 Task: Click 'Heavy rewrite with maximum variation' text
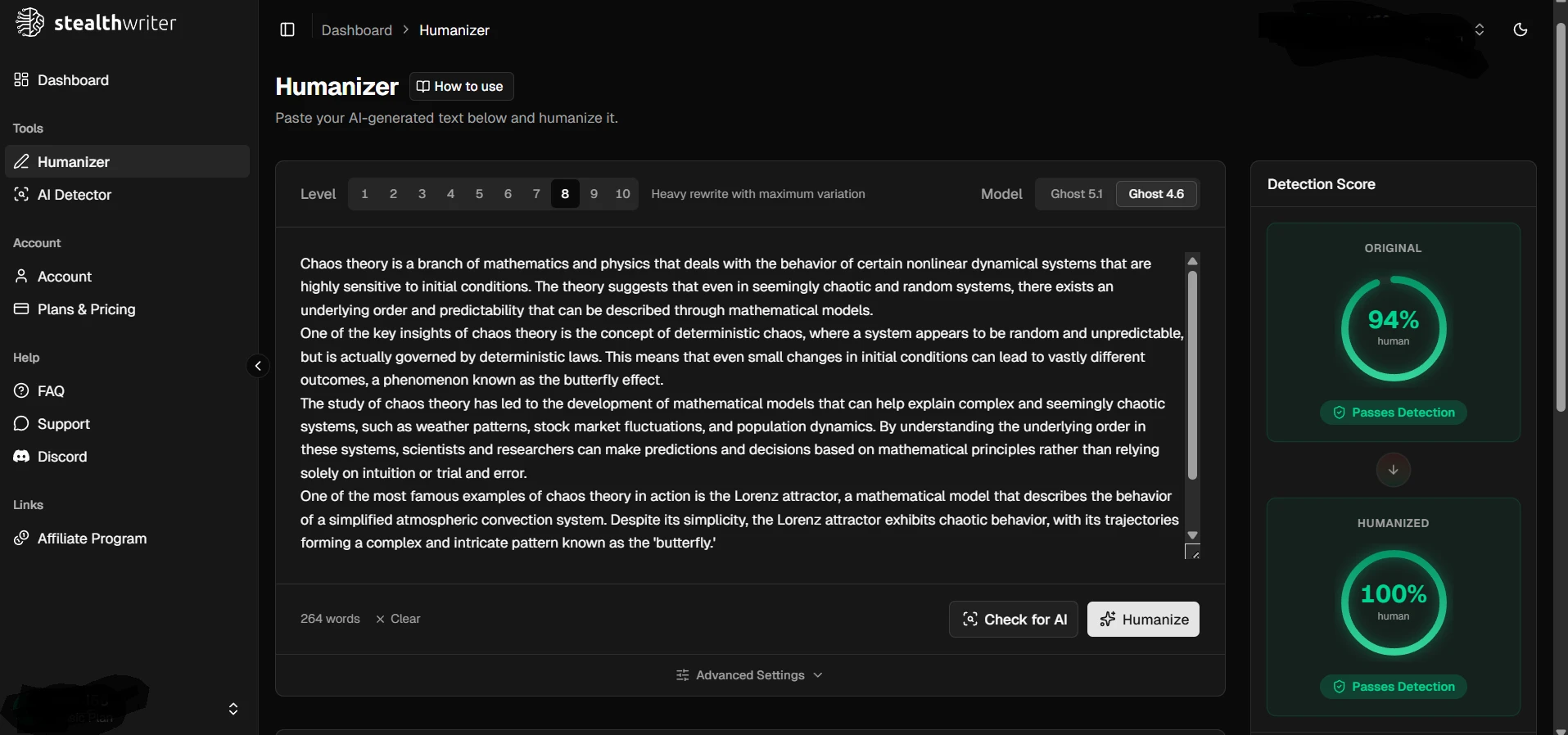click(x=758, y=194)
